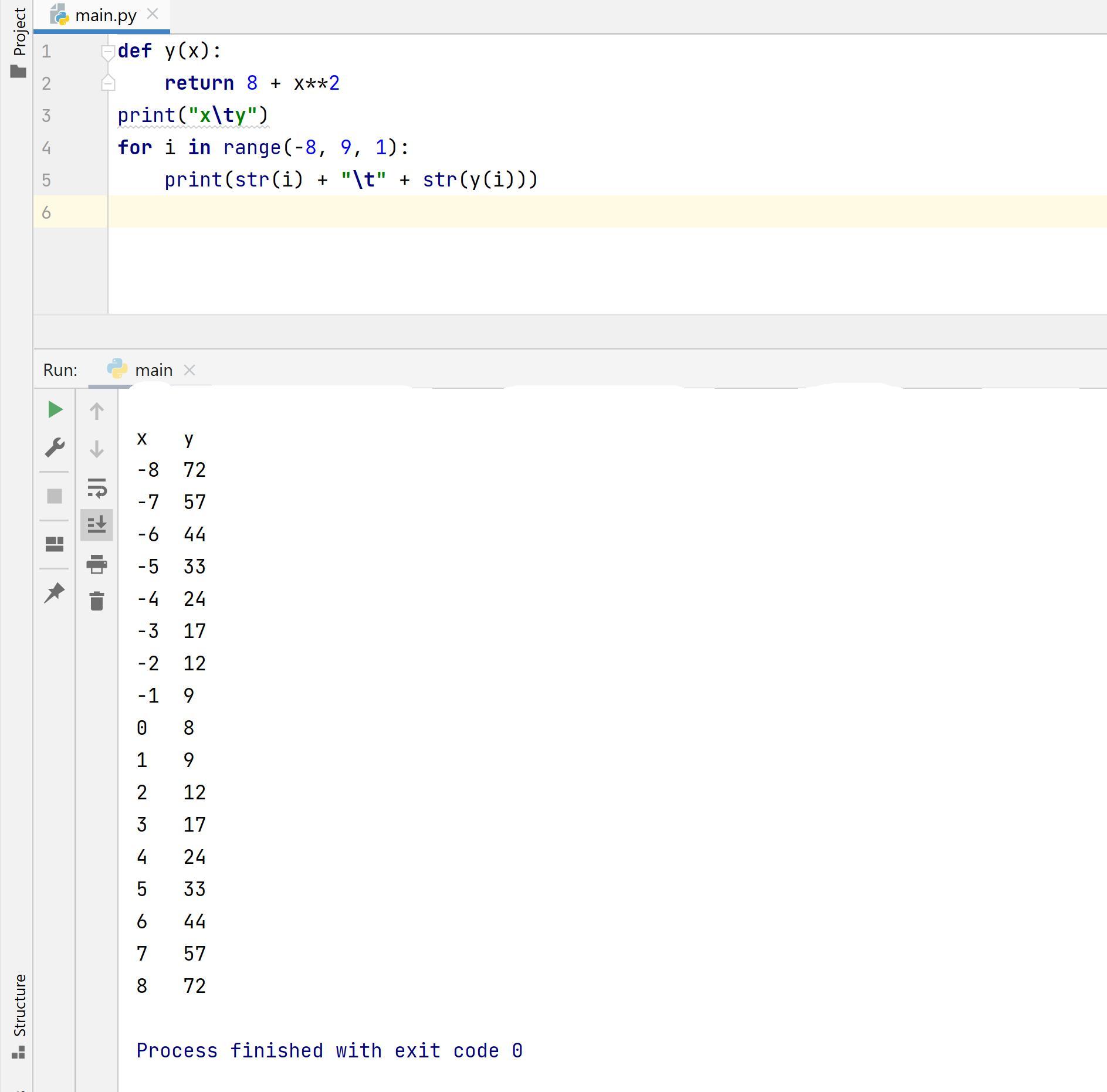This screenshot has width=1107, height=1092.
Task: Toggle soft-wrap in the console output
Action: (x=97, y=488)
